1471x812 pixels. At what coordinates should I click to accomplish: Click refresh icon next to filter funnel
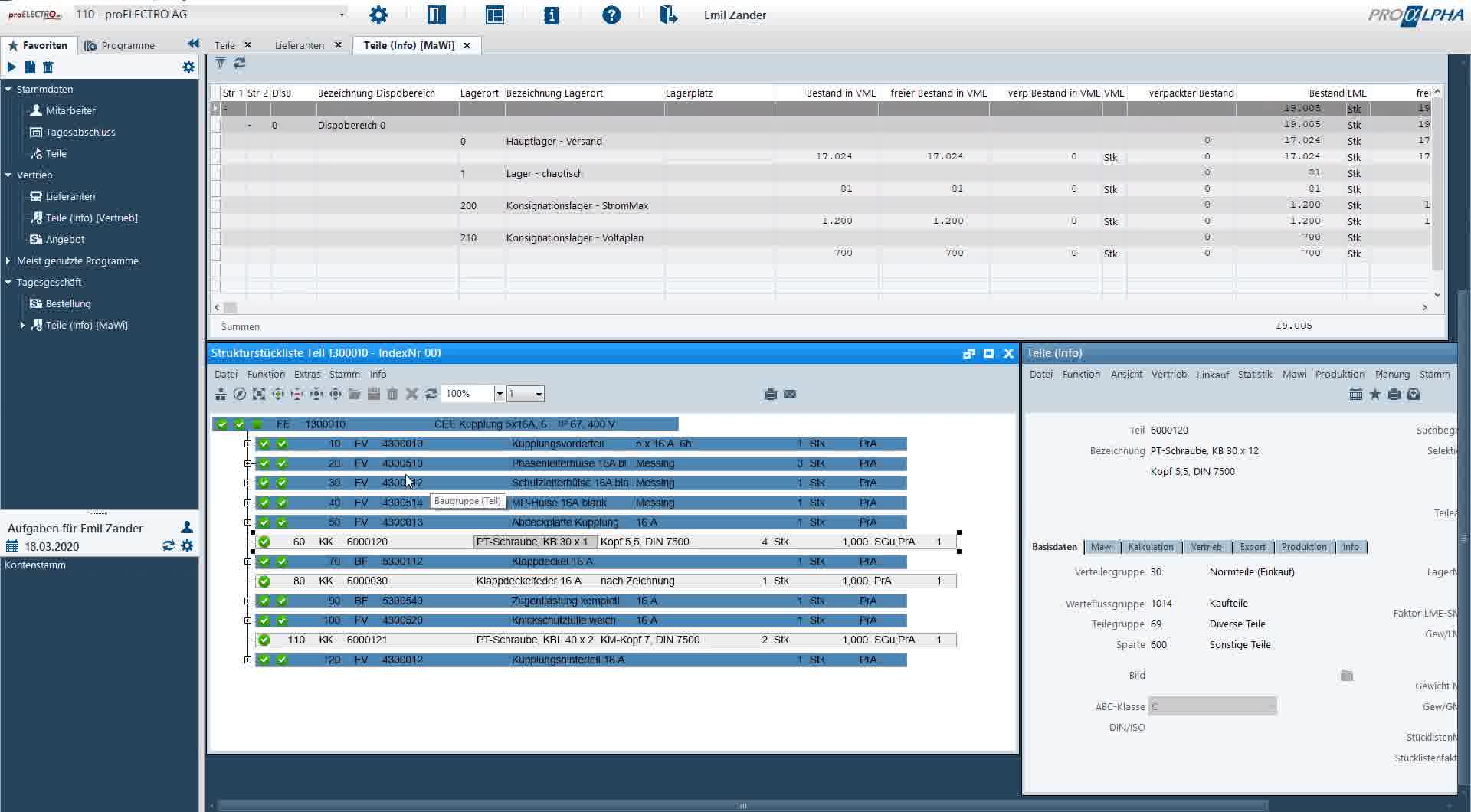240,63
